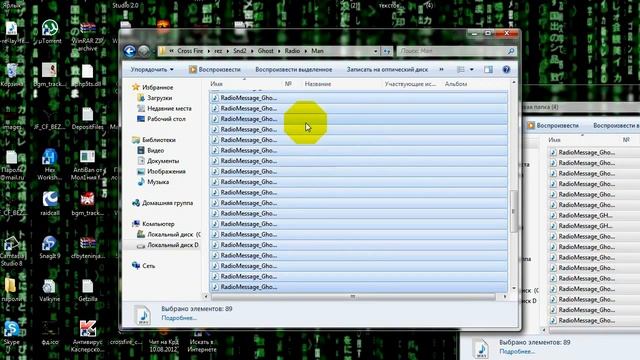Click Воспроизвести in the background window

(x=553, y=126)
